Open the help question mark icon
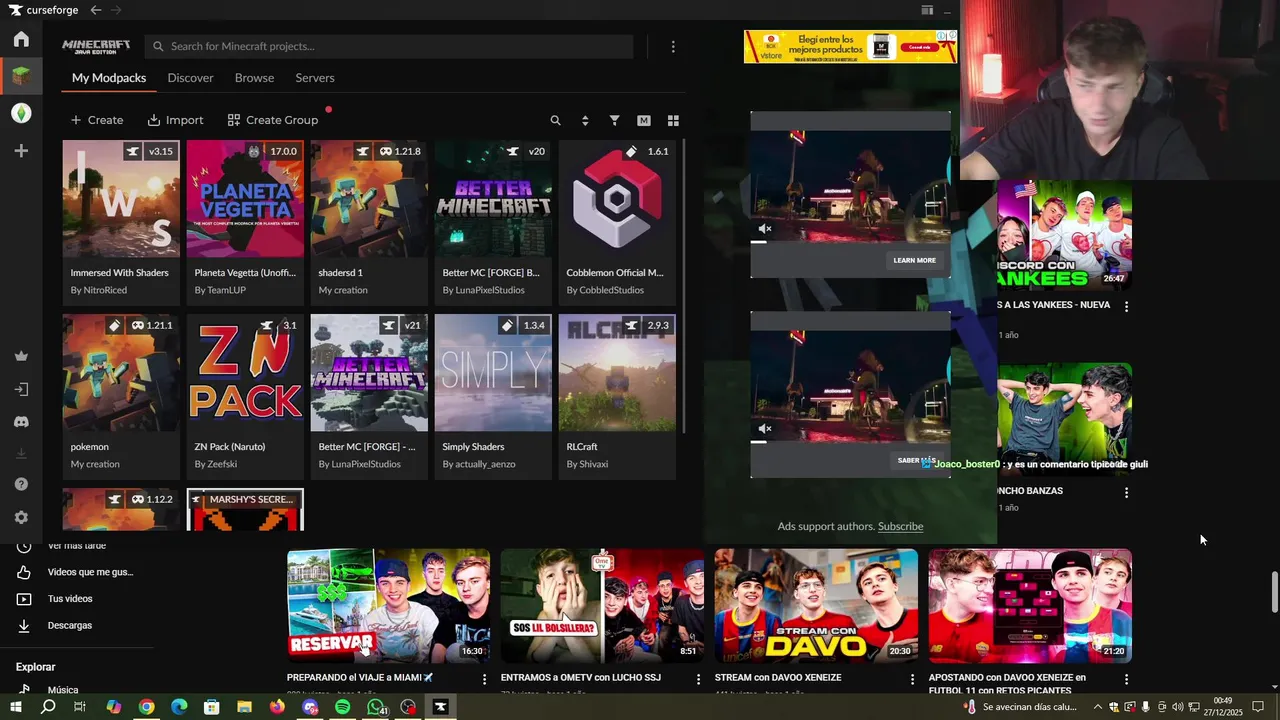 coord(21,484)
